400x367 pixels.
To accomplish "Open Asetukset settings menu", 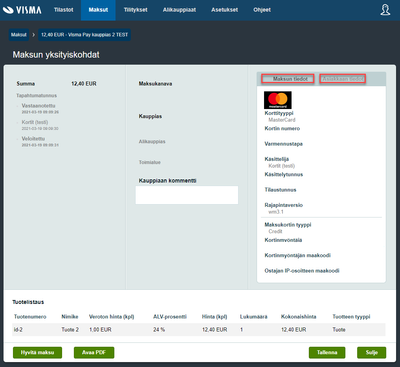I will [225, 10].
